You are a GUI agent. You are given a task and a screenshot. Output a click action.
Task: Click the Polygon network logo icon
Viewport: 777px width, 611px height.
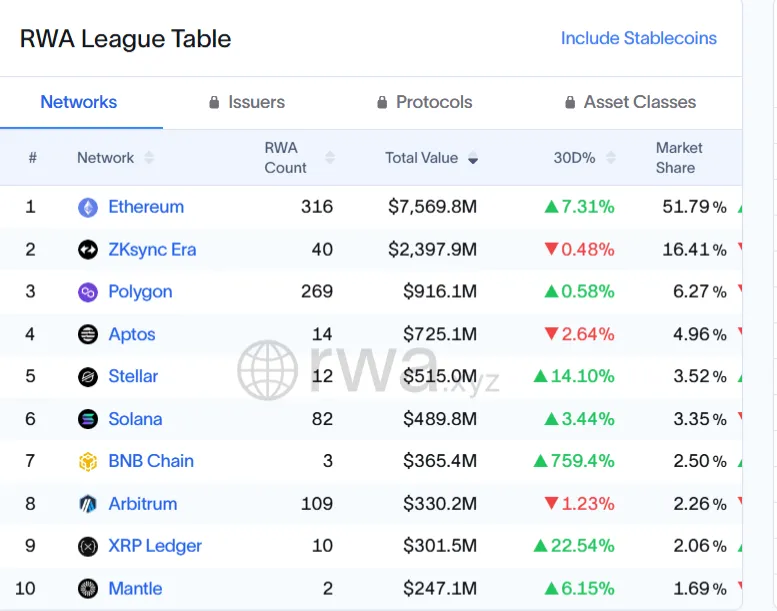coord(88,292)
